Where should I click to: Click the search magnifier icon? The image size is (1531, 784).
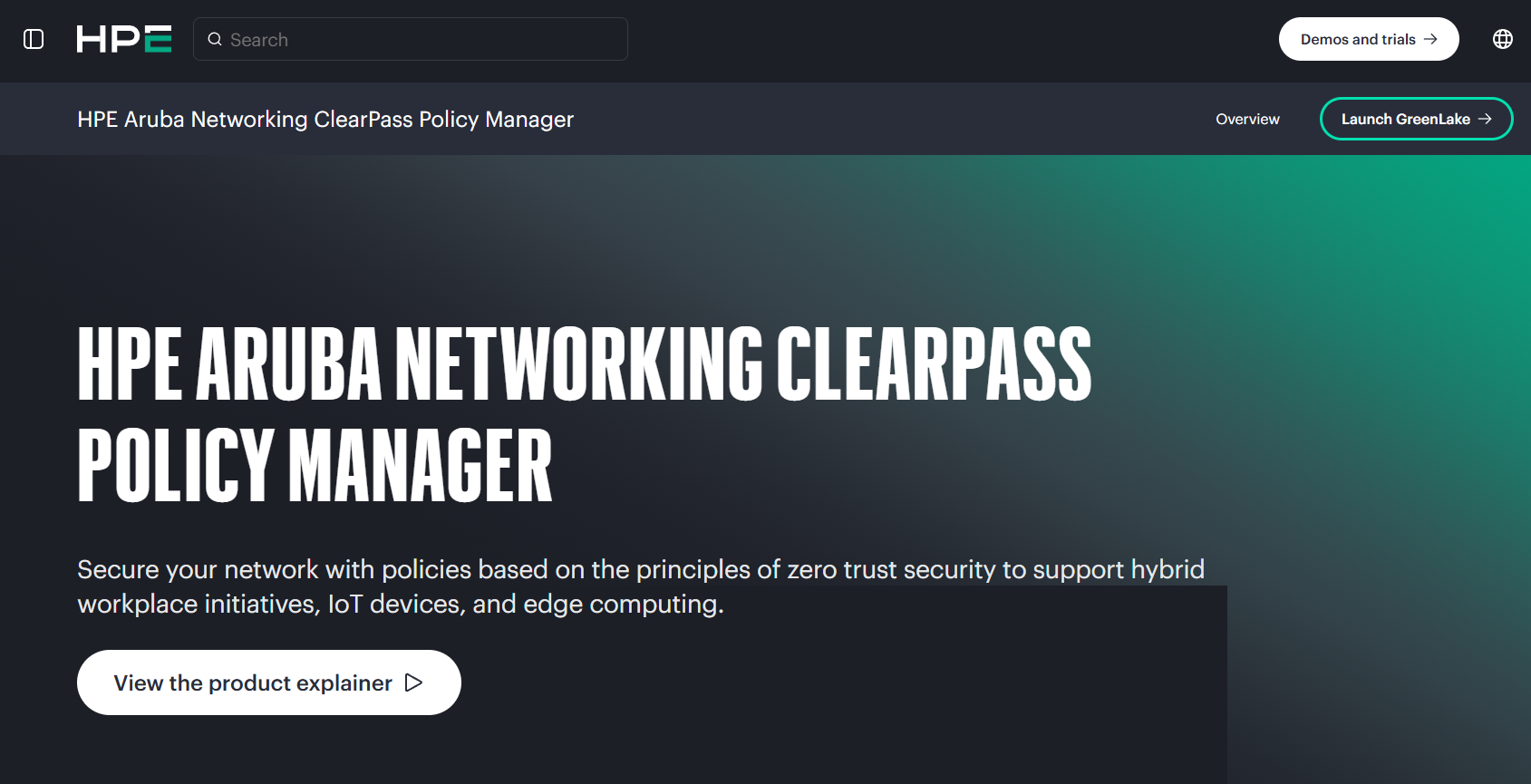tap(215, 39)
